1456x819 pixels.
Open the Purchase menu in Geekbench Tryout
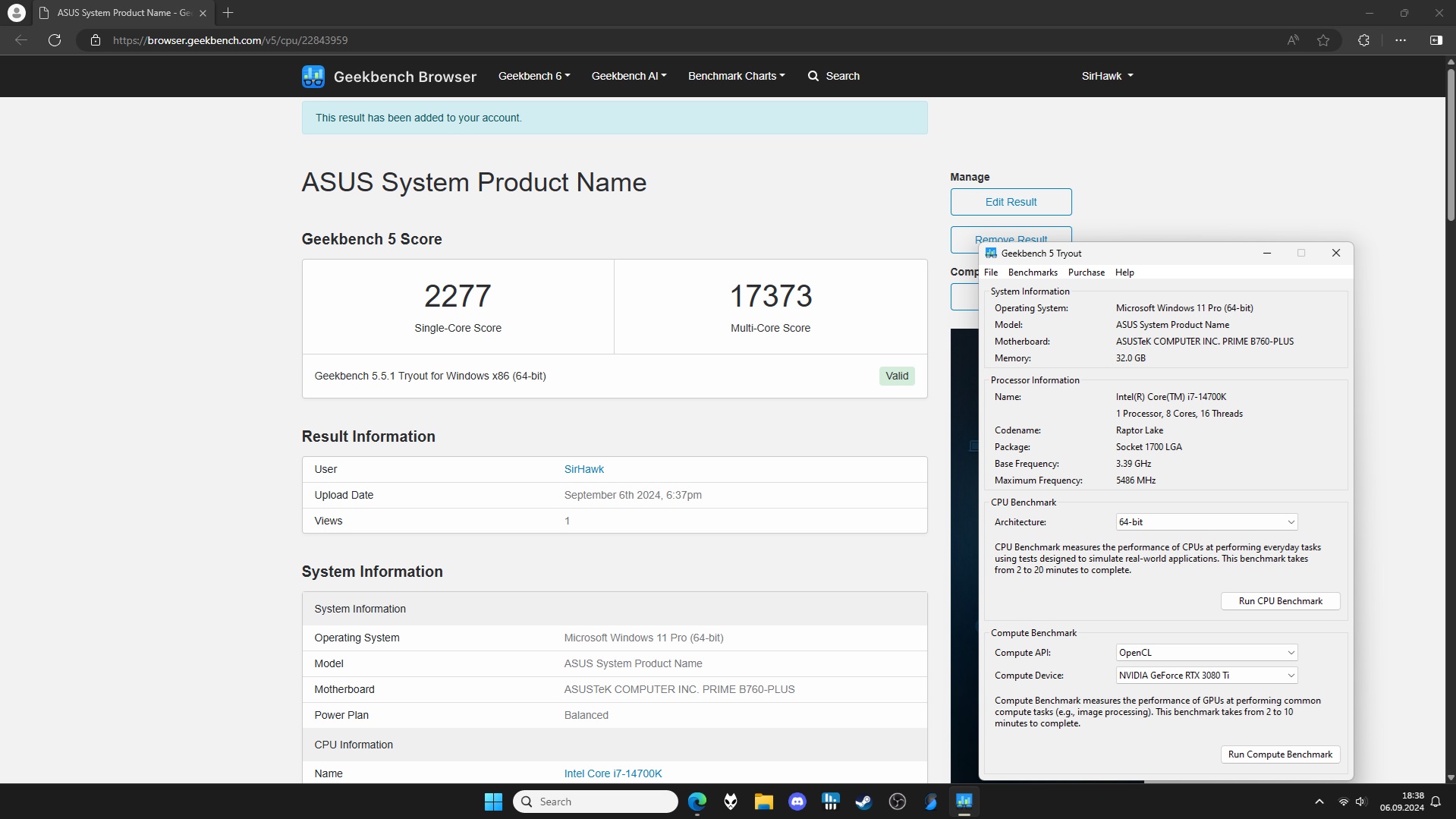click(1086, 272)
